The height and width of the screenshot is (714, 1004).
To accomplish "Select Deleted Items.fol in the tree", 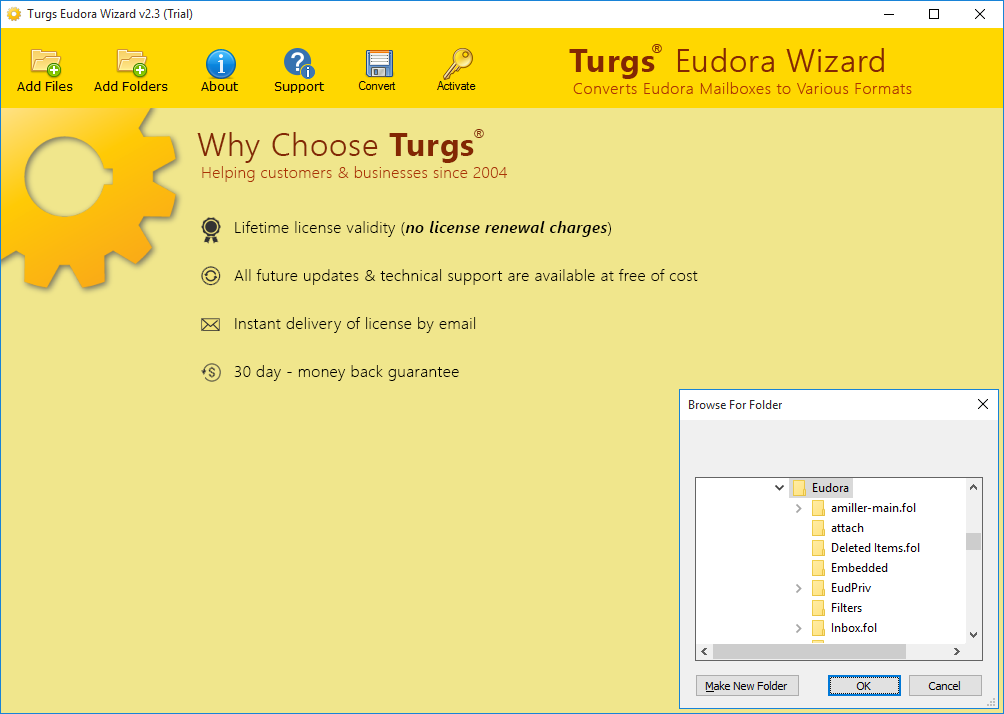I will point(875,548).
